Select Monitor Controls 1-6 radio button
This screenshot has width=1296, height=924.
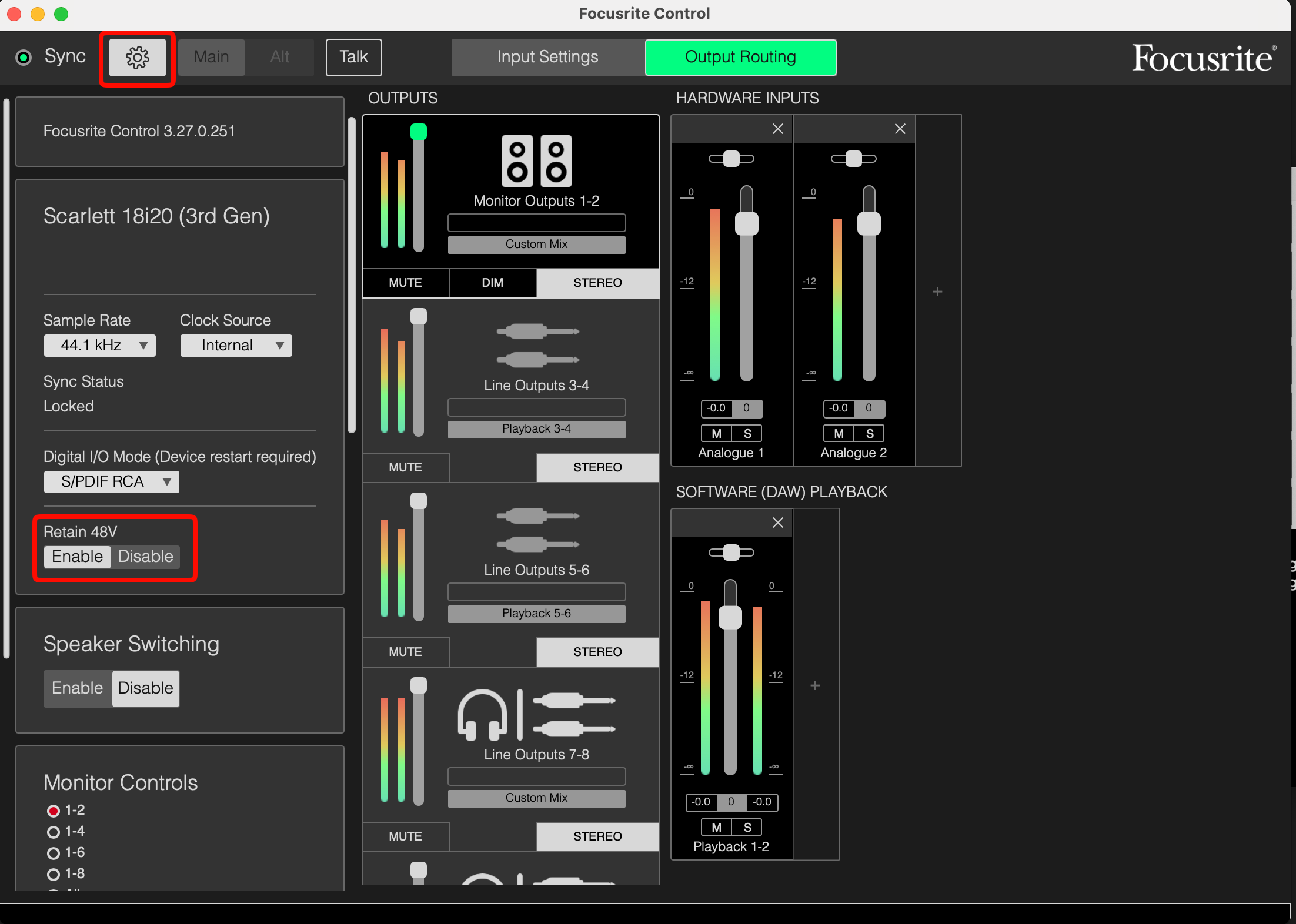54,853
